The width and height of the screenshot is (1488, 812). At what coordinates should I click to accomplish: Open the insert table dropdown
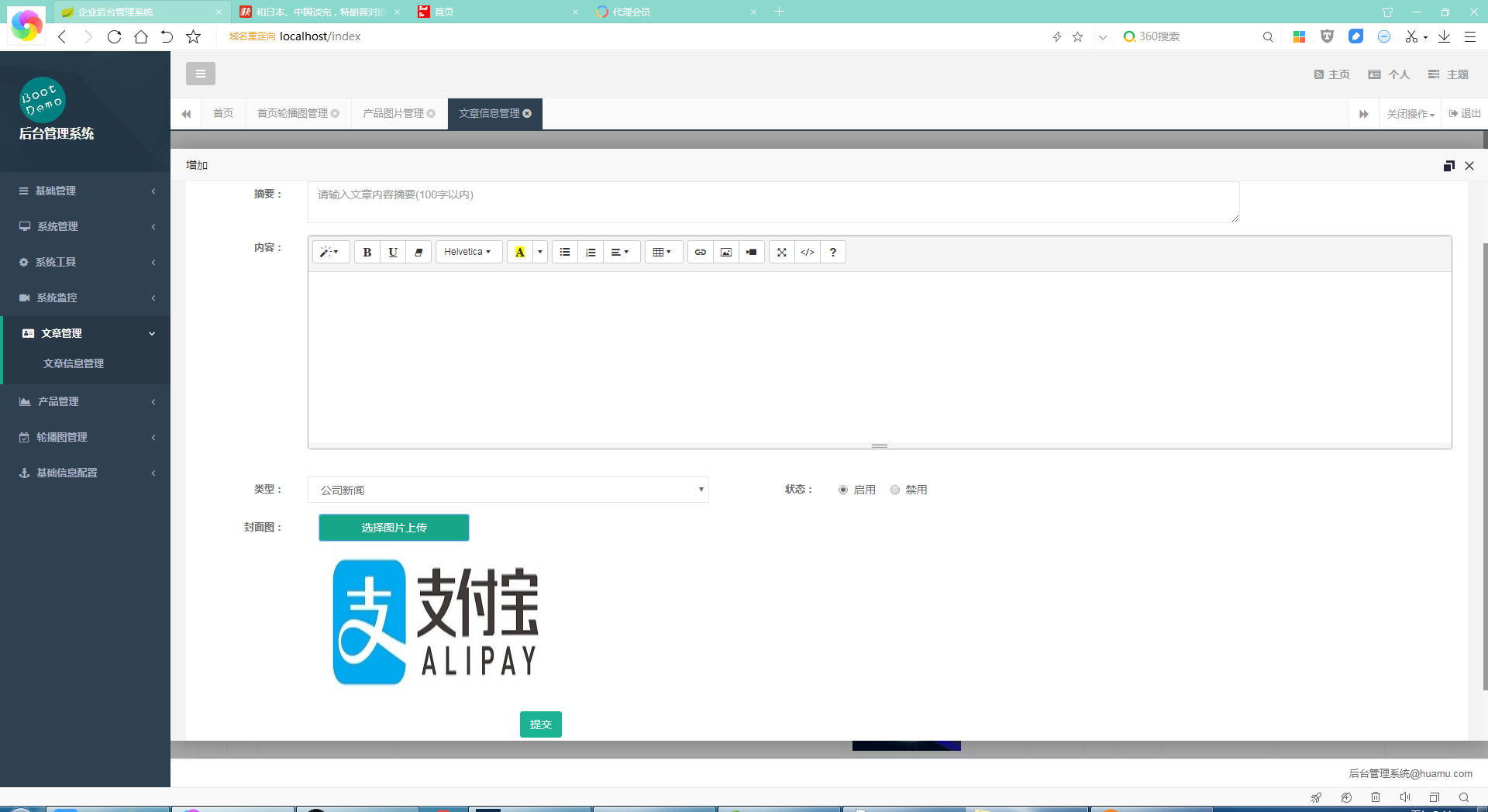[x=663, y=252]
